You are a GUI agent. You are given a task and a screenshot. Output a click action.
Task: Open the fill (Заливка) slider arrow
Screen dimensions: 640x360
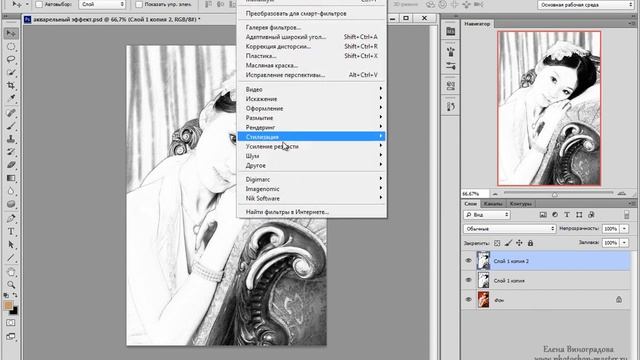(x=624, y=242)
